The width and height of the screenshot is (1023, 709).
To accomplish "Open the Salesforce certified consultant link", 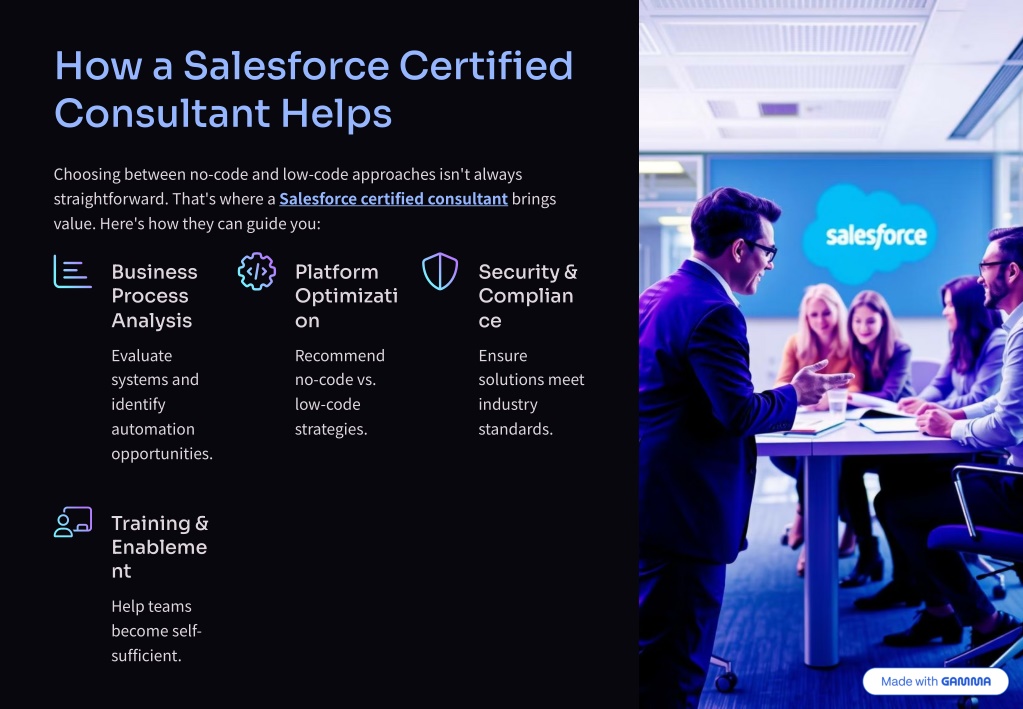I will [393, 199].
